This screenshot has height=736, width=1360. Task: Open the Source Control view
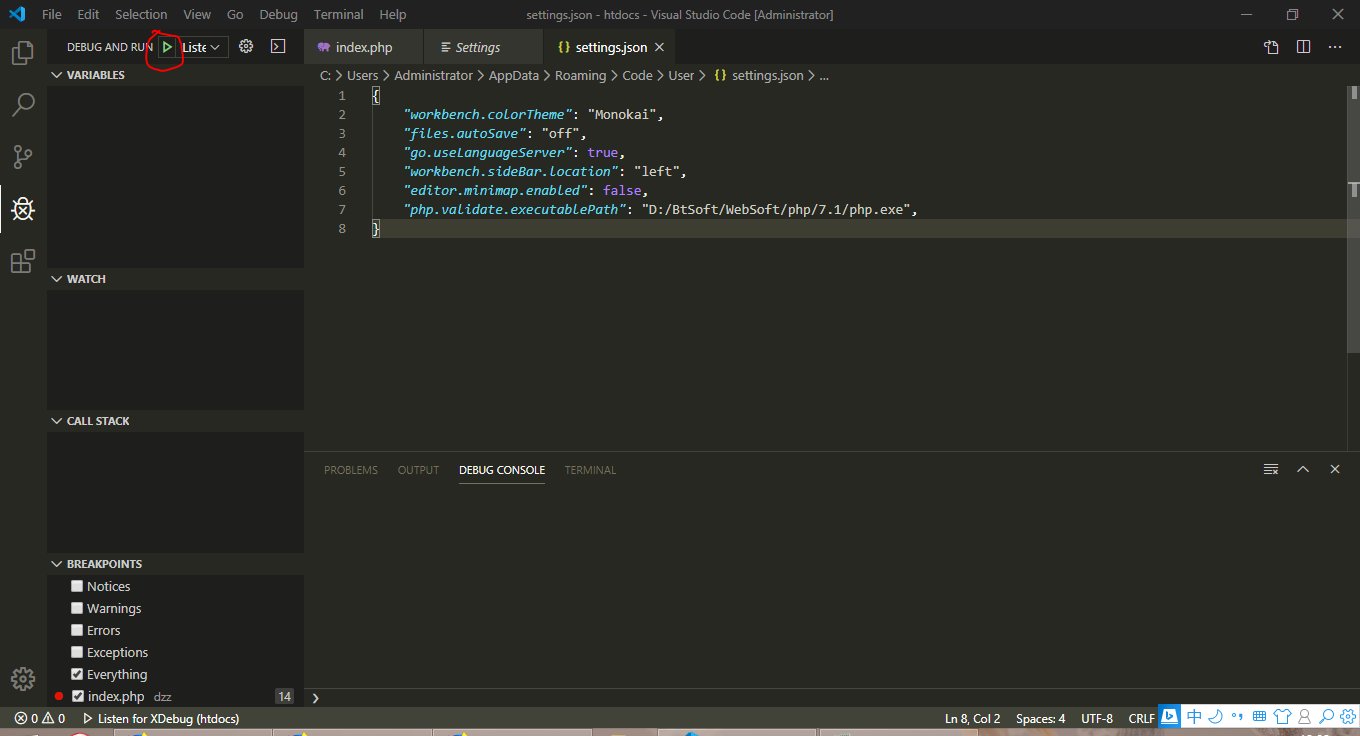[x=23, y=157]
